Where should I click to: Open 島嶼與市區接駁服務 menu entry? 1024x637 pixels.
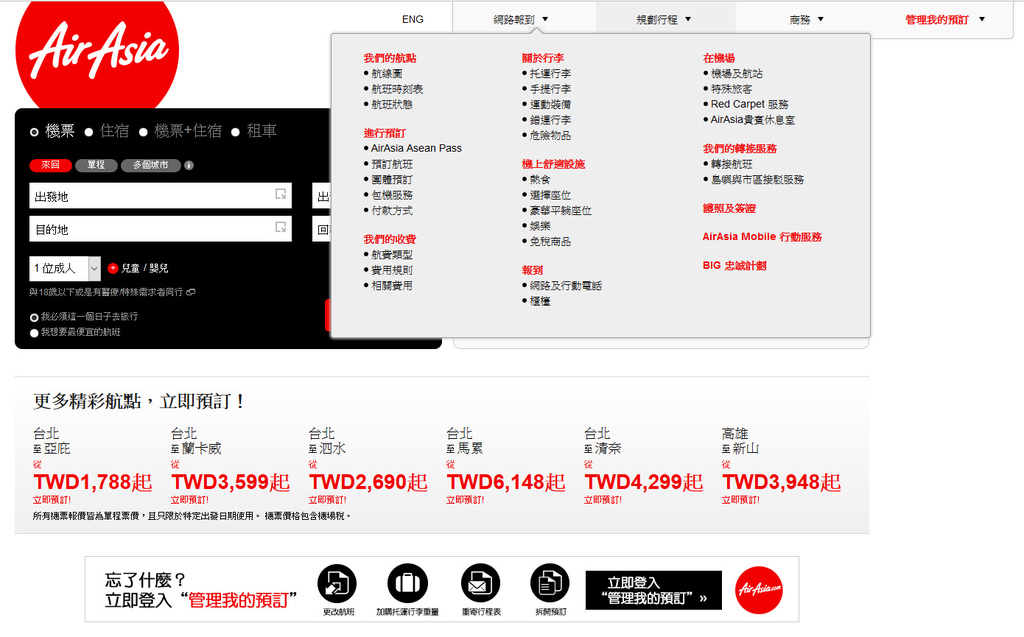pyautogui.click(x=758, y=180)
